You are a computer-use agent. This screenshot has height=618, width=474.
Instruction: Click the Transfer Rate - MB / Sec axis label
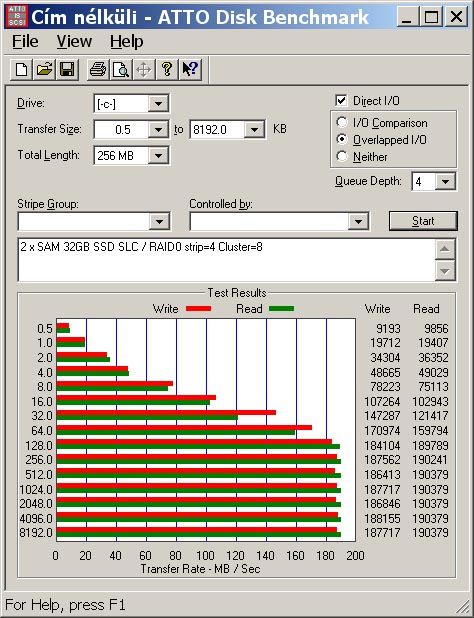click(200, 569)
